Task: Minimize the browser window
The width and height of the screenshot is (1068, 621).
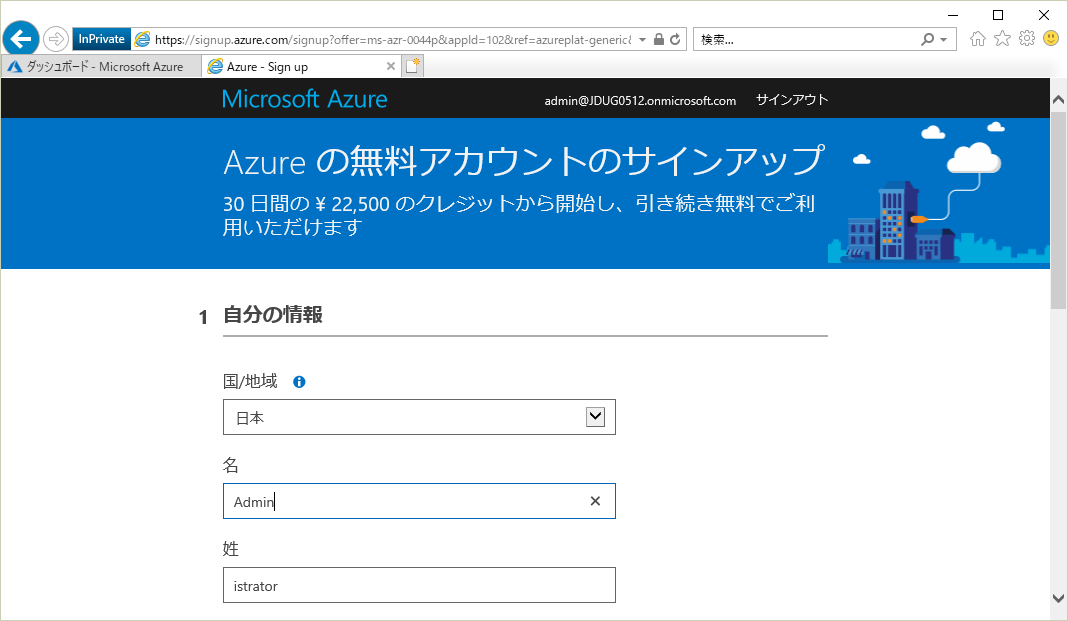Action: coord(953,15)
